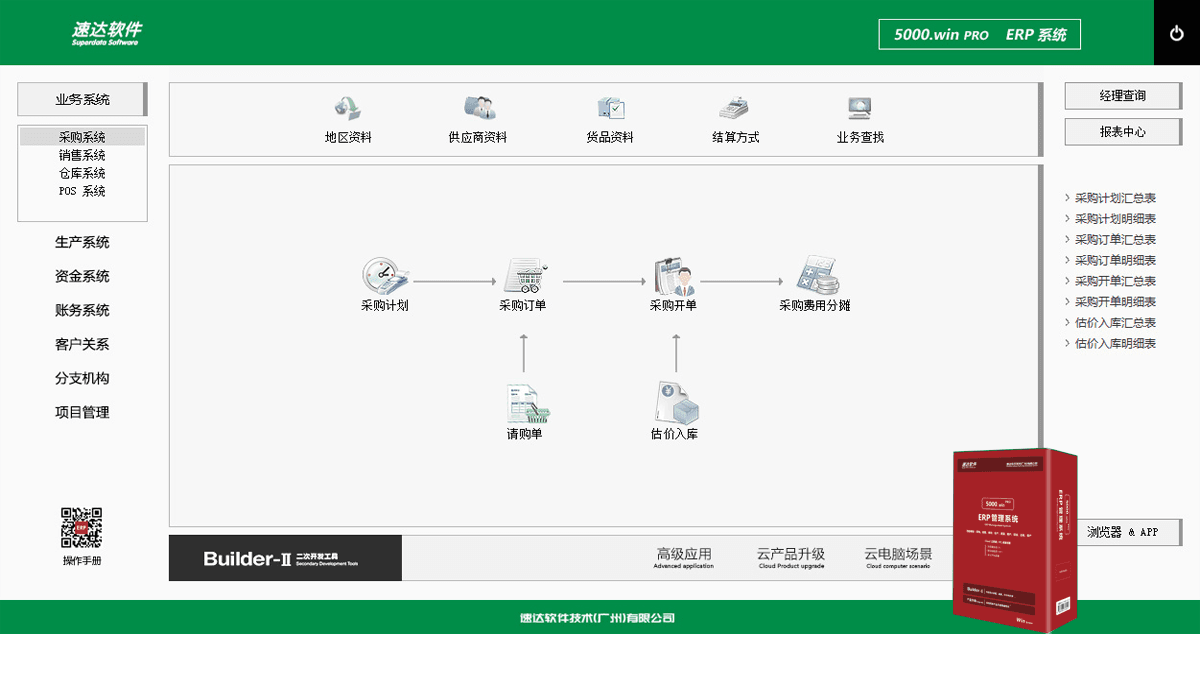This screenshot has width=1200, height=700.
Task: Click the 采购订单 icon in the flowchart
Action: pyautogui.click(x=521, y=284)
